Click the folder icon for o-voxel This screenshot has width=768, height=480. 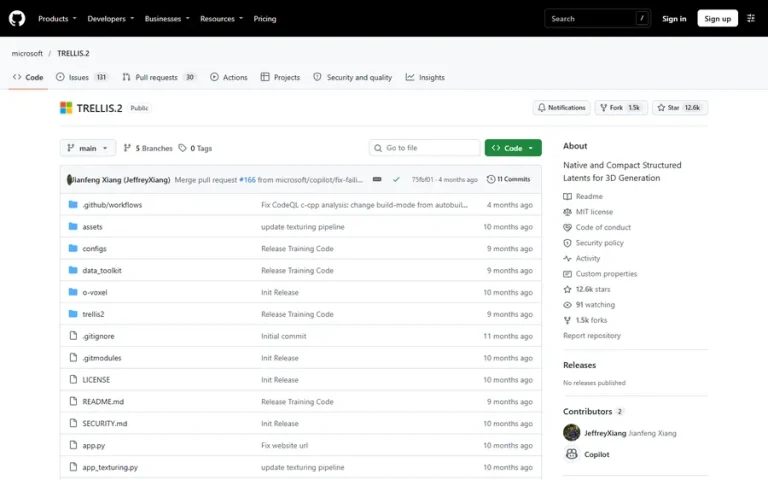point(73,292)
